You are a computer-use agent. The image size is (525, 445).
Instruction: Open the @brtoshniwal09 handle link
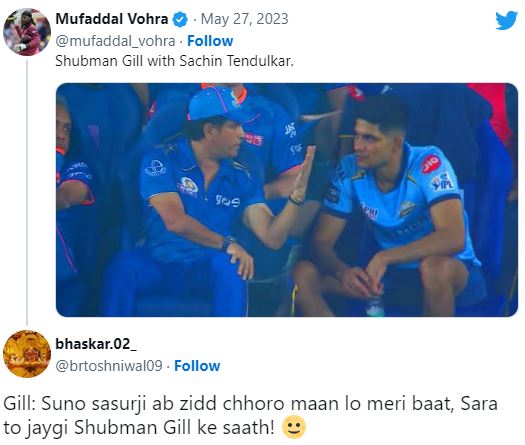click(109, 366)
